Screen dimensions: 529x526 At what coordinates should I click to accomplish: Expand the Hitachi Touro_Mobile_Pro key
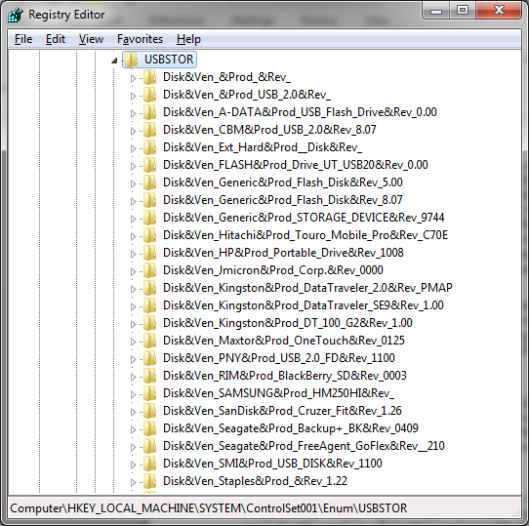click(x=133, y=236)
